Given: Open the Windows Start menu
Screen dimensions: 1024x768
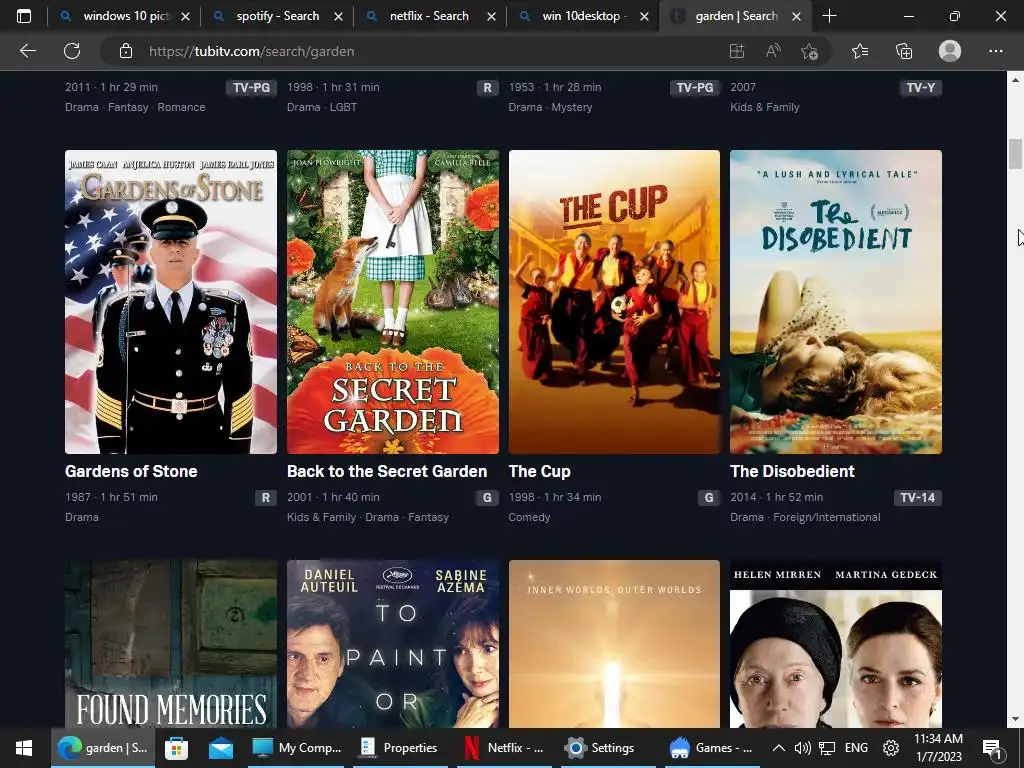Looking at the screenshot, I should click(x=24, y=748).
